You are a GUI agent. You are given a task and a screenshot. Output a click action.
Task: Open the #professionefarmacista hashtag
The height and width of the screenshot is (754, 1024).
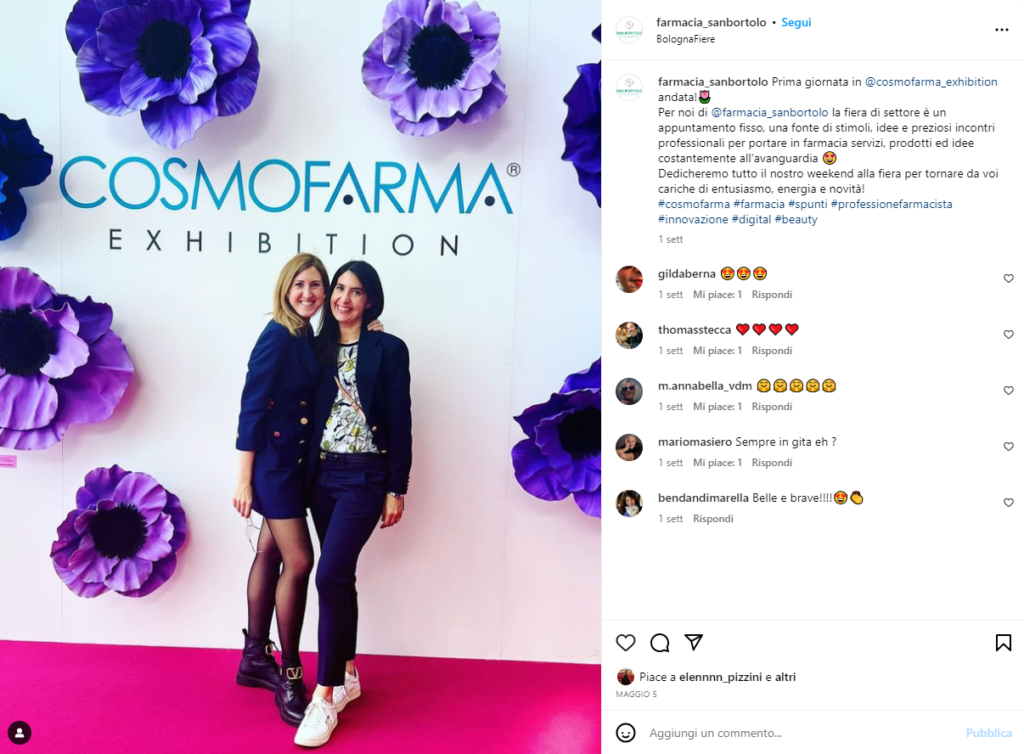[x=891, y=204]
